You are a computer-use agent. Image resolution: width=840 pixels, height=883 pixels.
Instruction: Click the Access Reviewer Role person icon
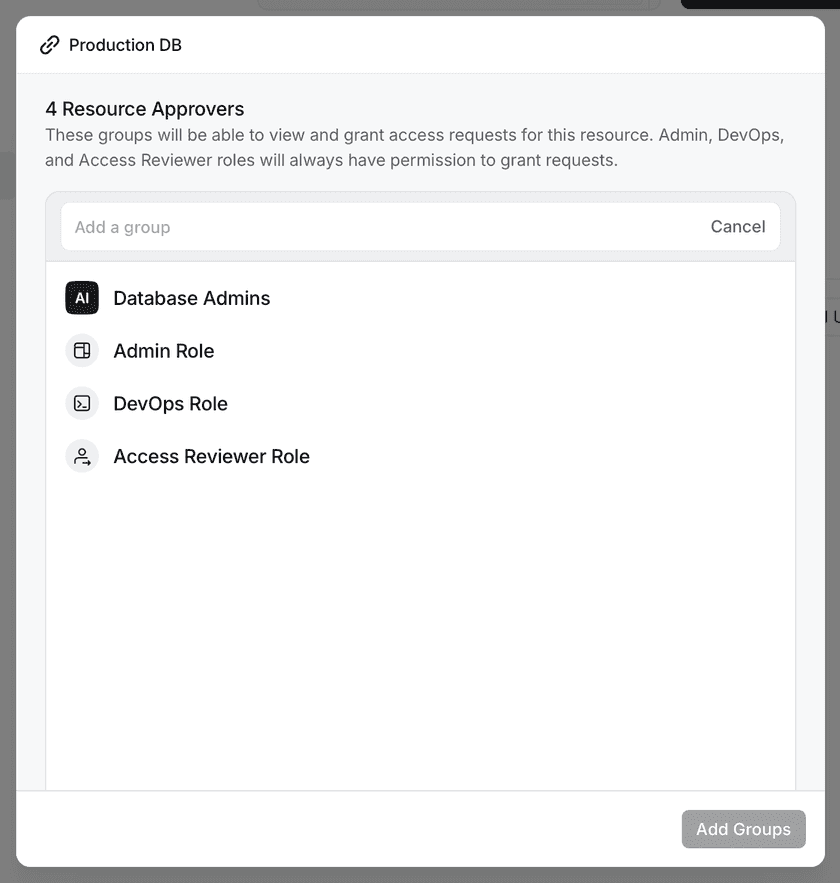tap(82, 457)
